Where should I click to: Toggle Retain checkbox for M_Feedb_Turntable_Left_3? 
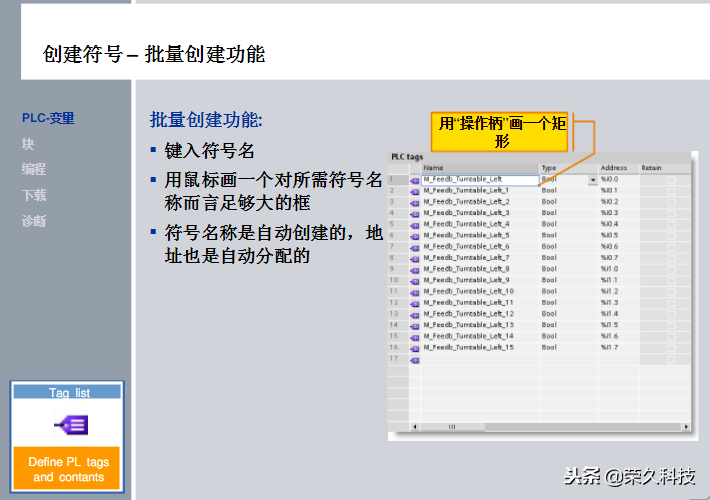tap(671, 213)
